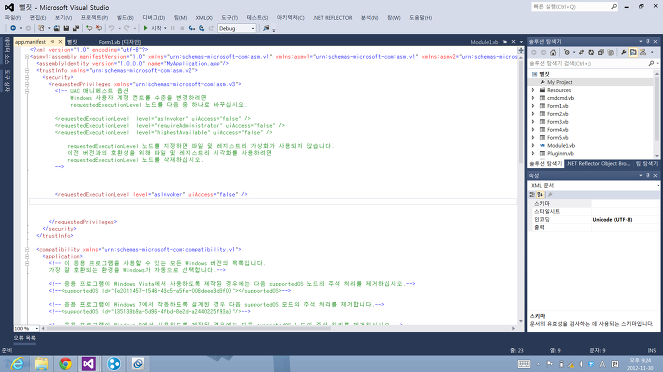Click the taskbar clock
663x372 pixels.
point(640,364)
